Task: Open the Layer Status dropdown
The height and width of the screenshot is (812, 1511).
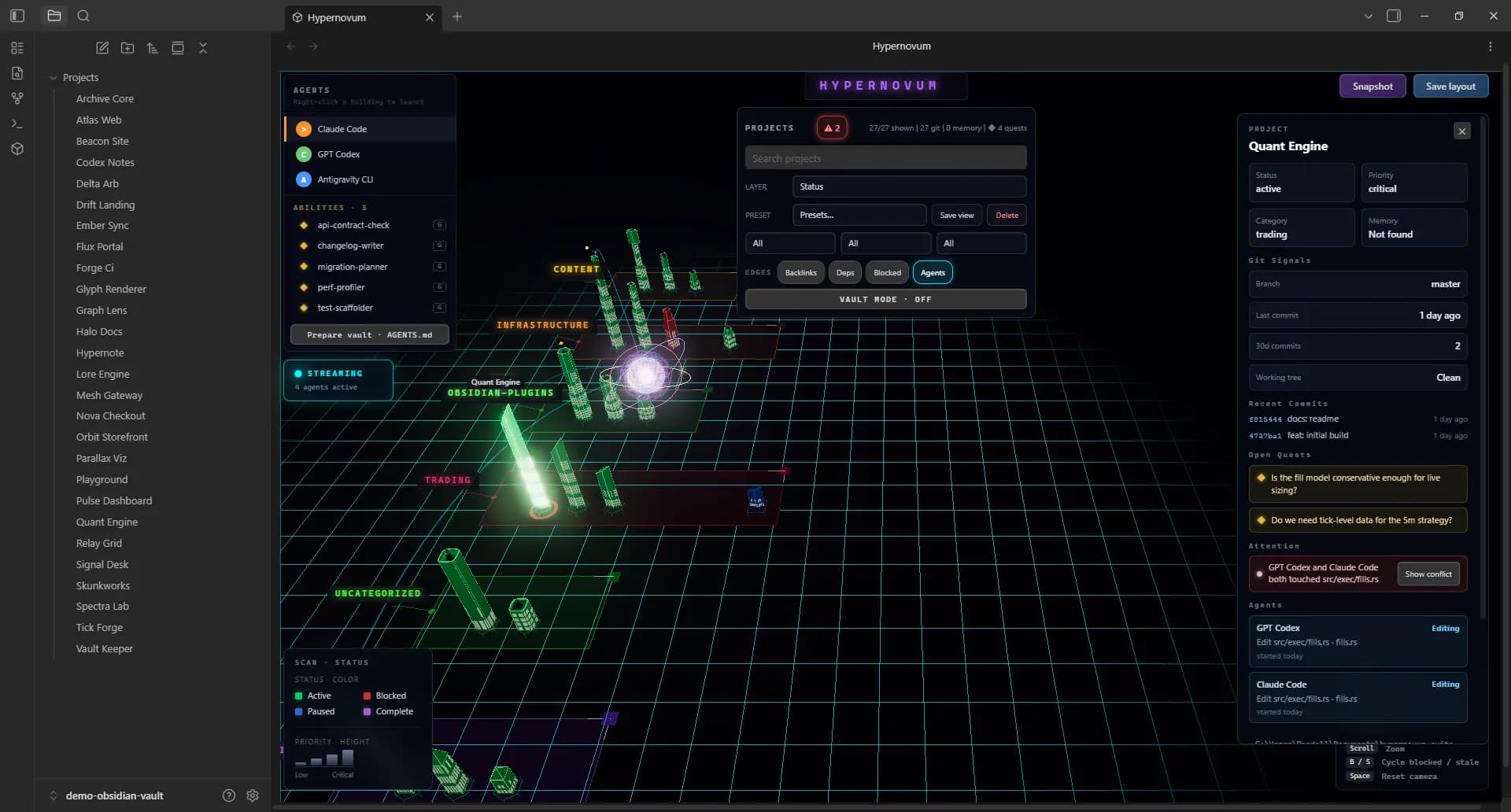Action: [909, 186]
